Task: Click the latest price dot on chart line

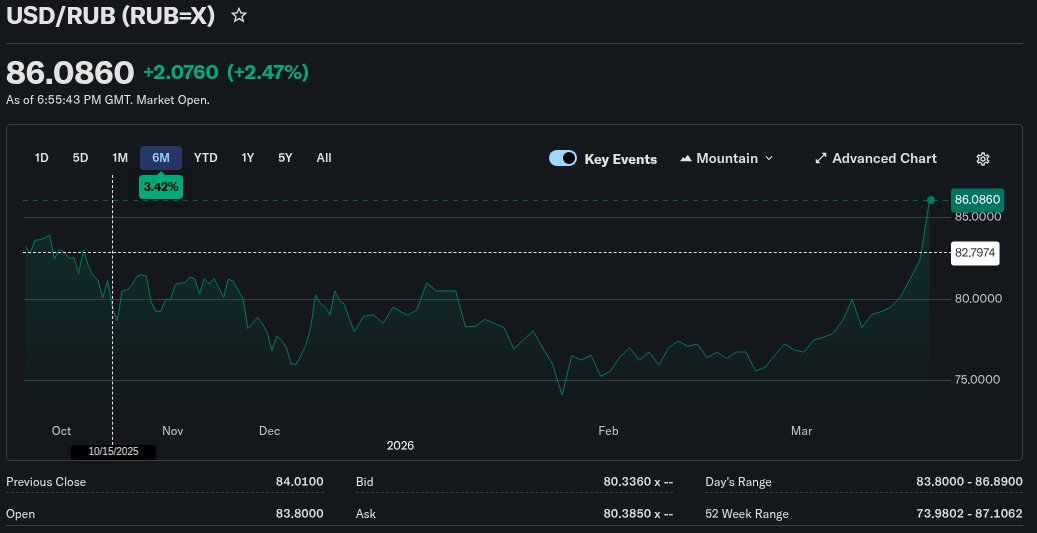Action: pyautogui.click(x=931, y=200)
